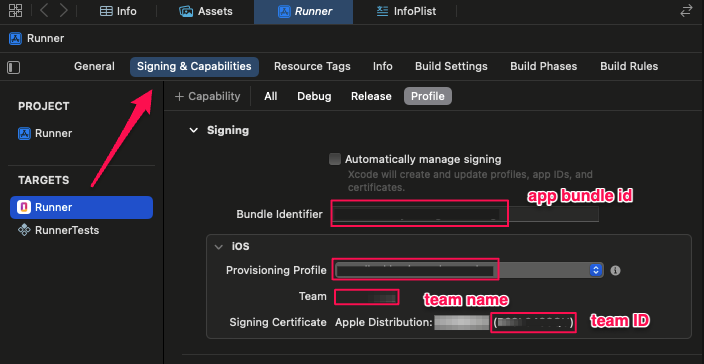
Task: Go forward with the right chevron
Action: (x=64, y=10)
